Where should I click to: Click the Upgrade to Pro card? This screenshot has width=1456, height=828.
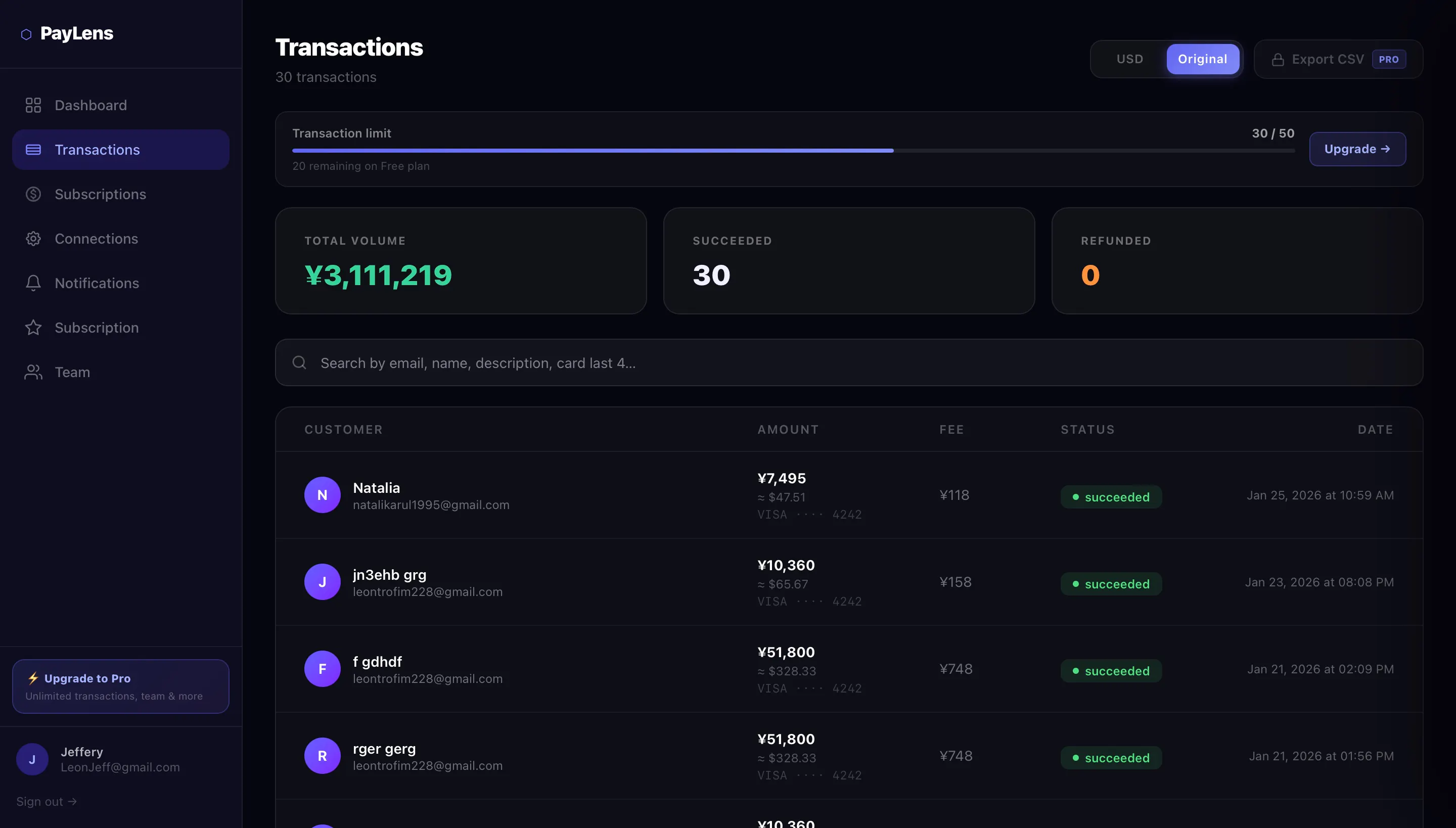[x=120, y=686]
